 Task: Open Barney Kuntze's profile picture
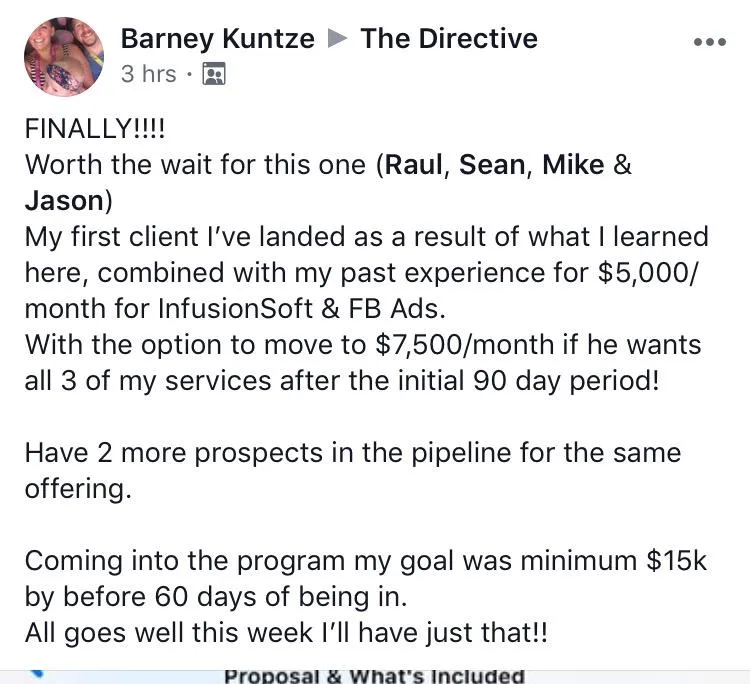click(x=62, y=56)
